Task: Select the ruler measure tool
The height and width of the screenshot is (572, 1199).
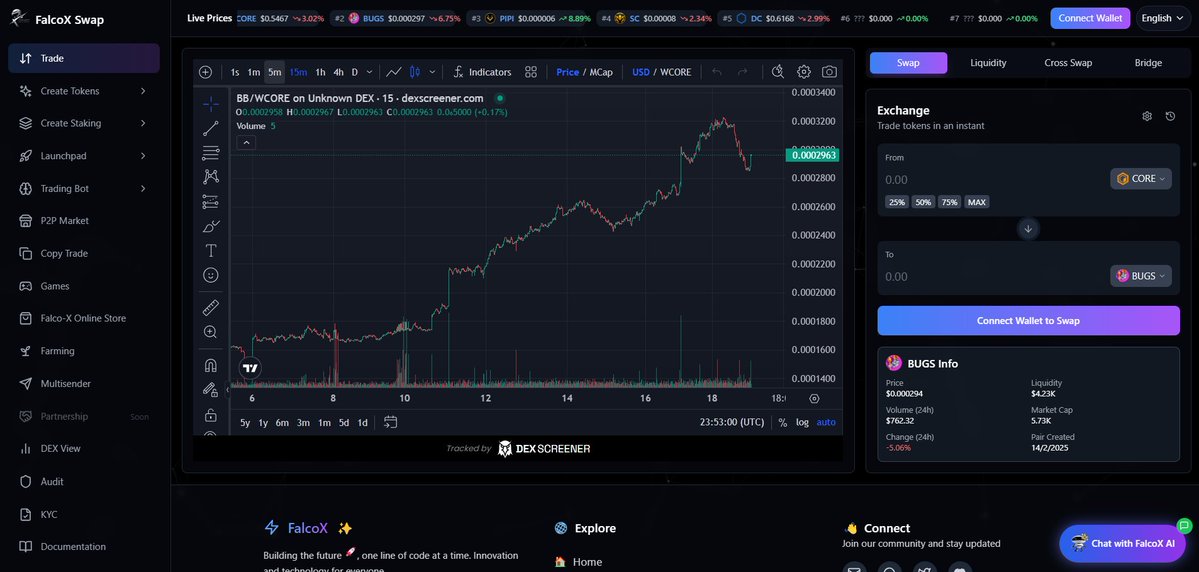Action: click(x=210, y=308)
